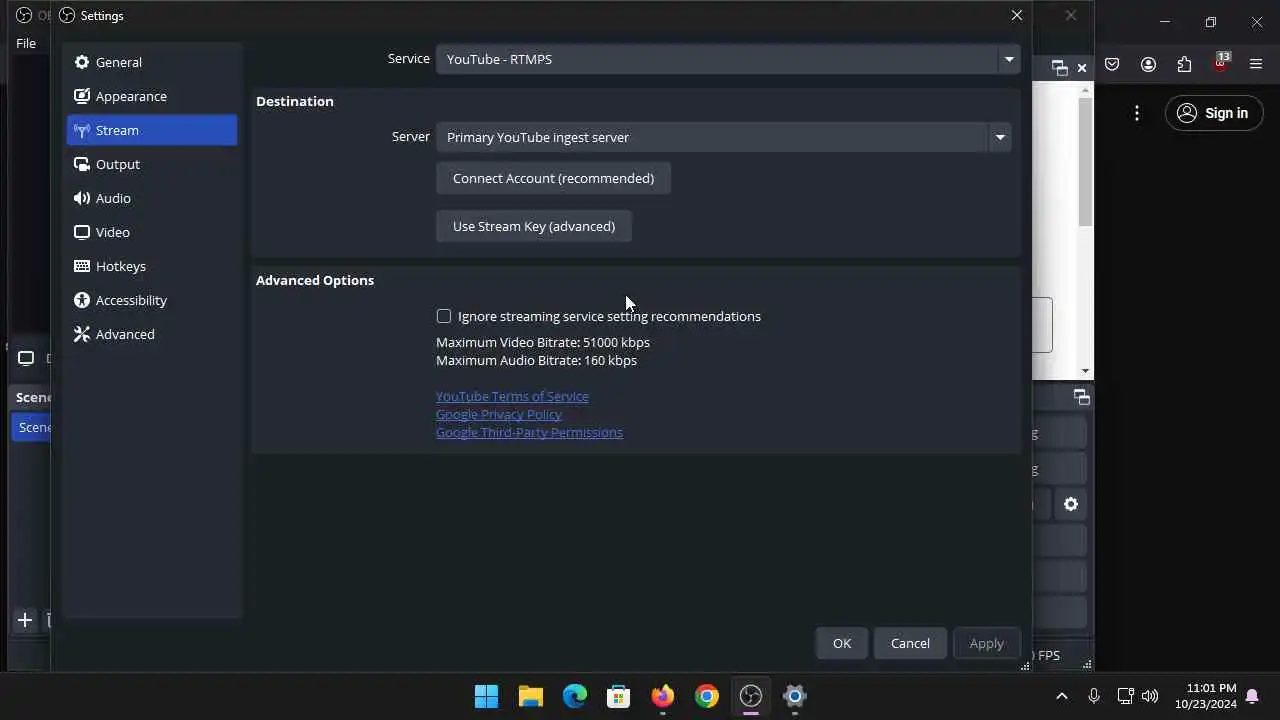Open the YouTube Terms of Service link
The height and width of the screenshot is (720, 1280).
click(x=512, y=396)
